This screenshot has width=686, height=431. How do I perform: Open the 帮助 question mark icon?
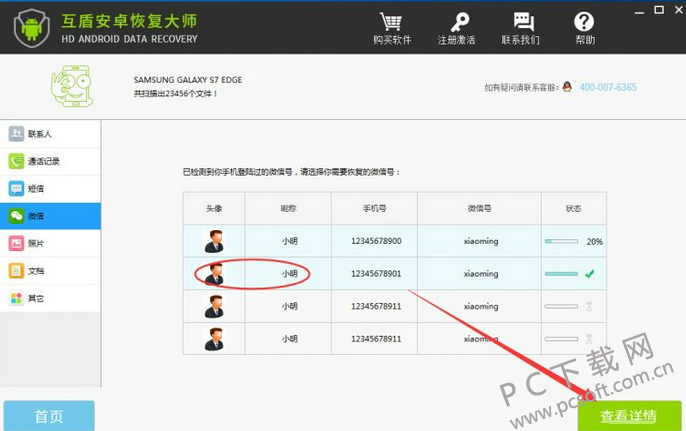(x=584, y=21)
